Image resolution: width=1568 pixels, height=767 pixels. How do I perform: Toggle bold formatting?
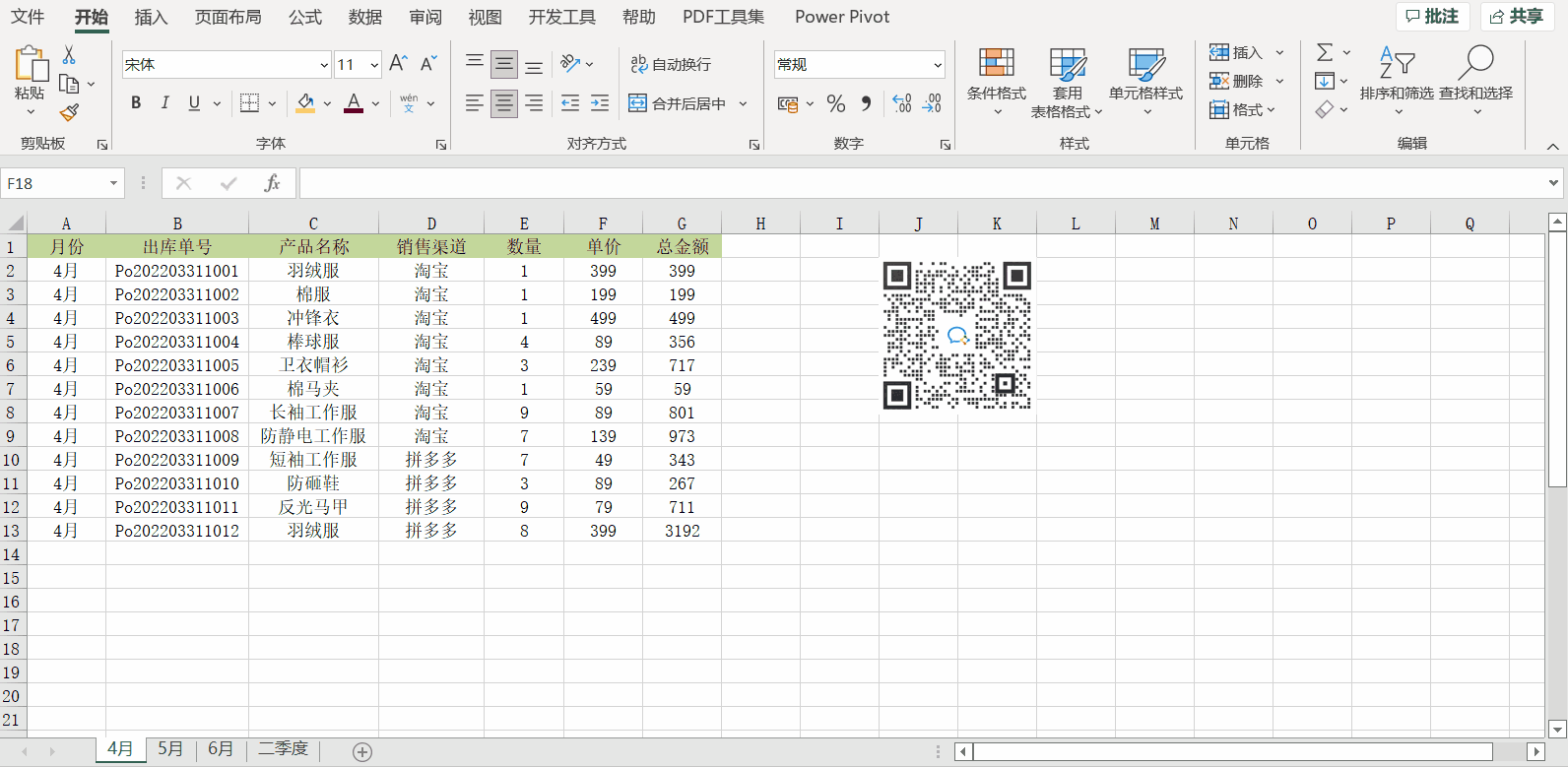136,103
